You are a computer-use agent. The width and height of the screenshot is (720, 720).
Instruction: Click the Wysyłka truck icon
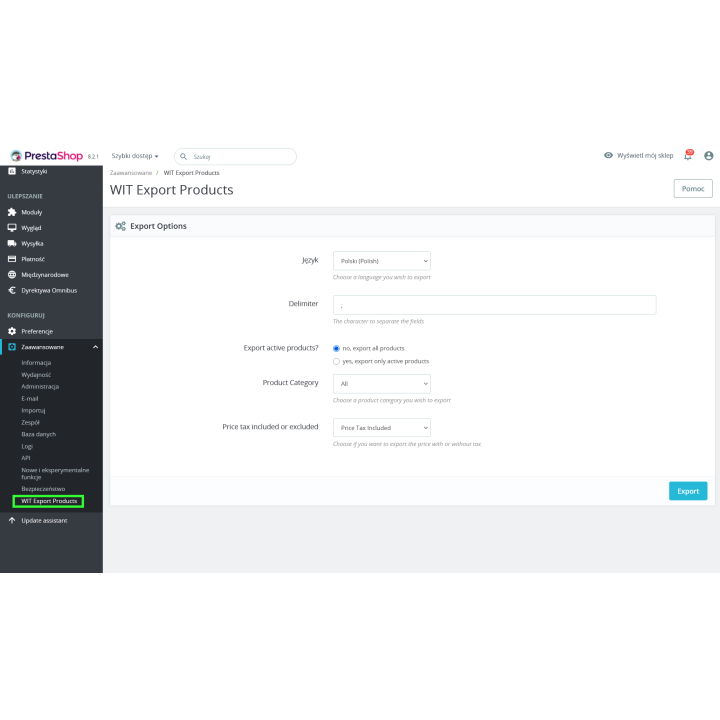pos(12,243)
